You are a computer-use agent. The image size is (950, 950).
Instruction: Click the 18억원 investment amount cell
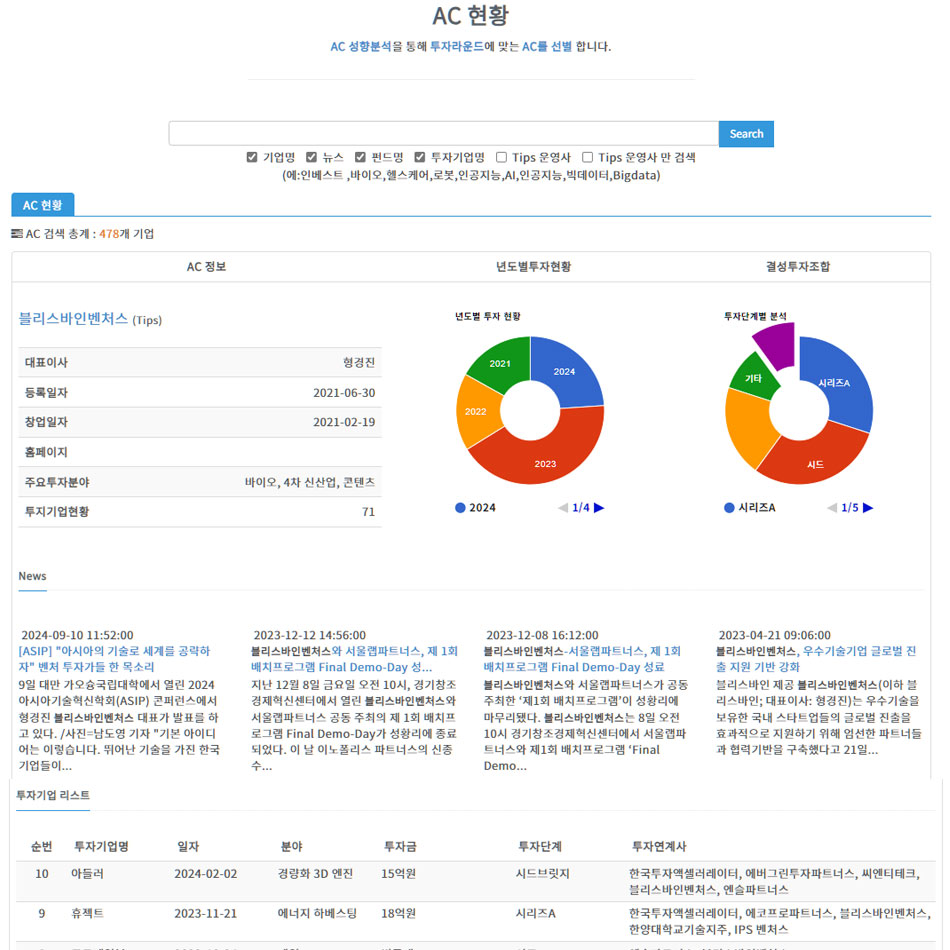pyautogui.click(x=399, y=914)
